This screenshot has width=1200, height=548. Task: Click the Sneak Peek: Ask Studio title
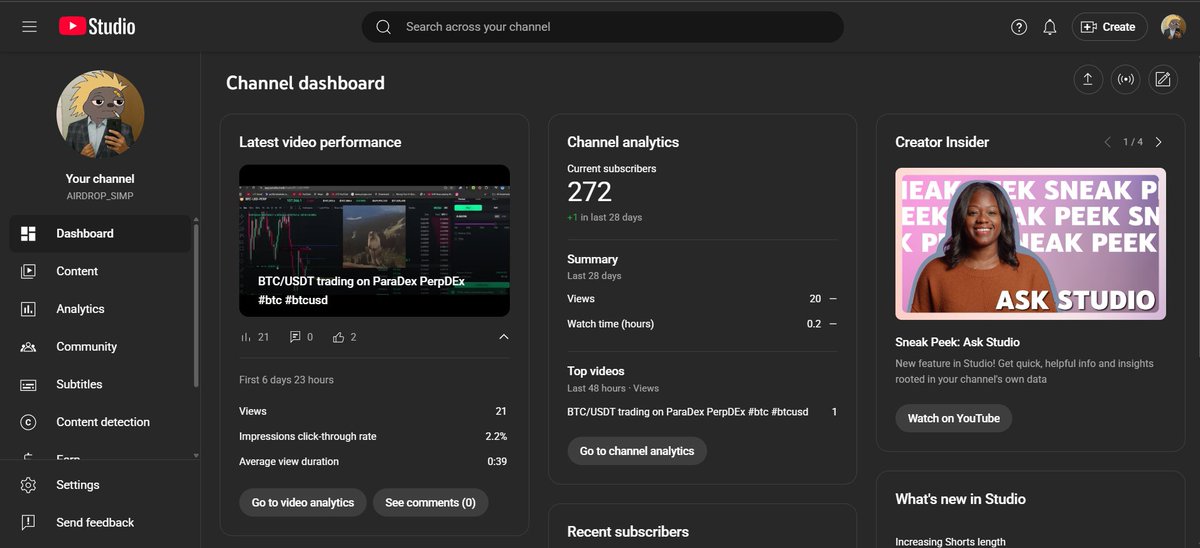tap(957, 342)
